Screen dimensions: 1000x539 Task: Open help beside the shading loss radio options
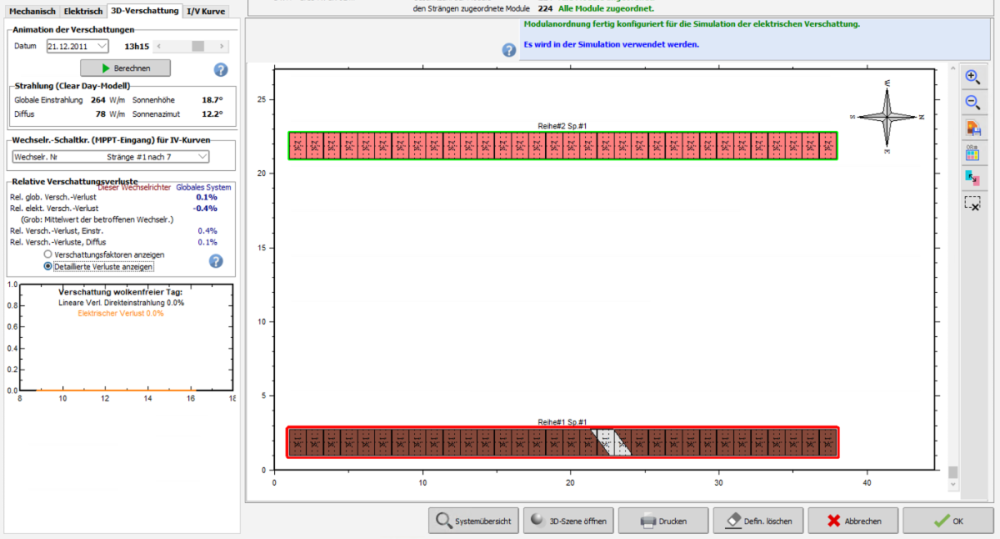click(215, 261)
